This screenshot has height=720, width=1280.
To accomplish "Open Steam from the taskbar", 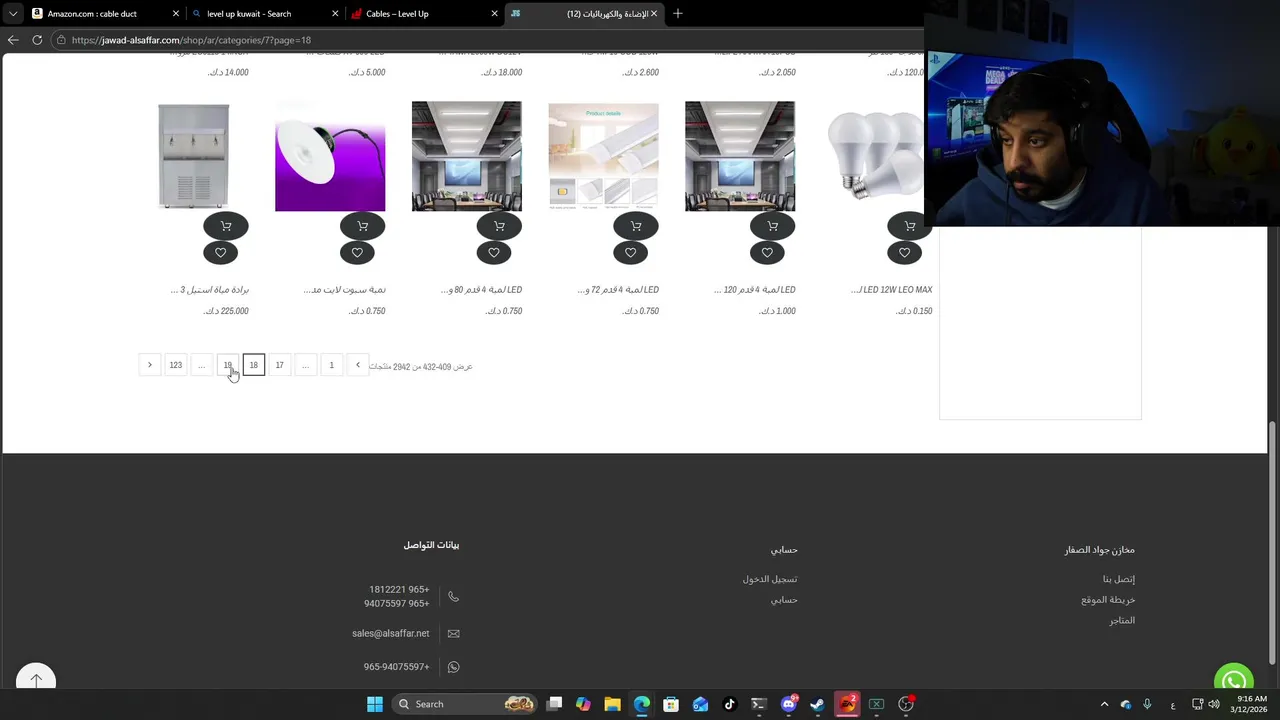I will tap(817, 704).
